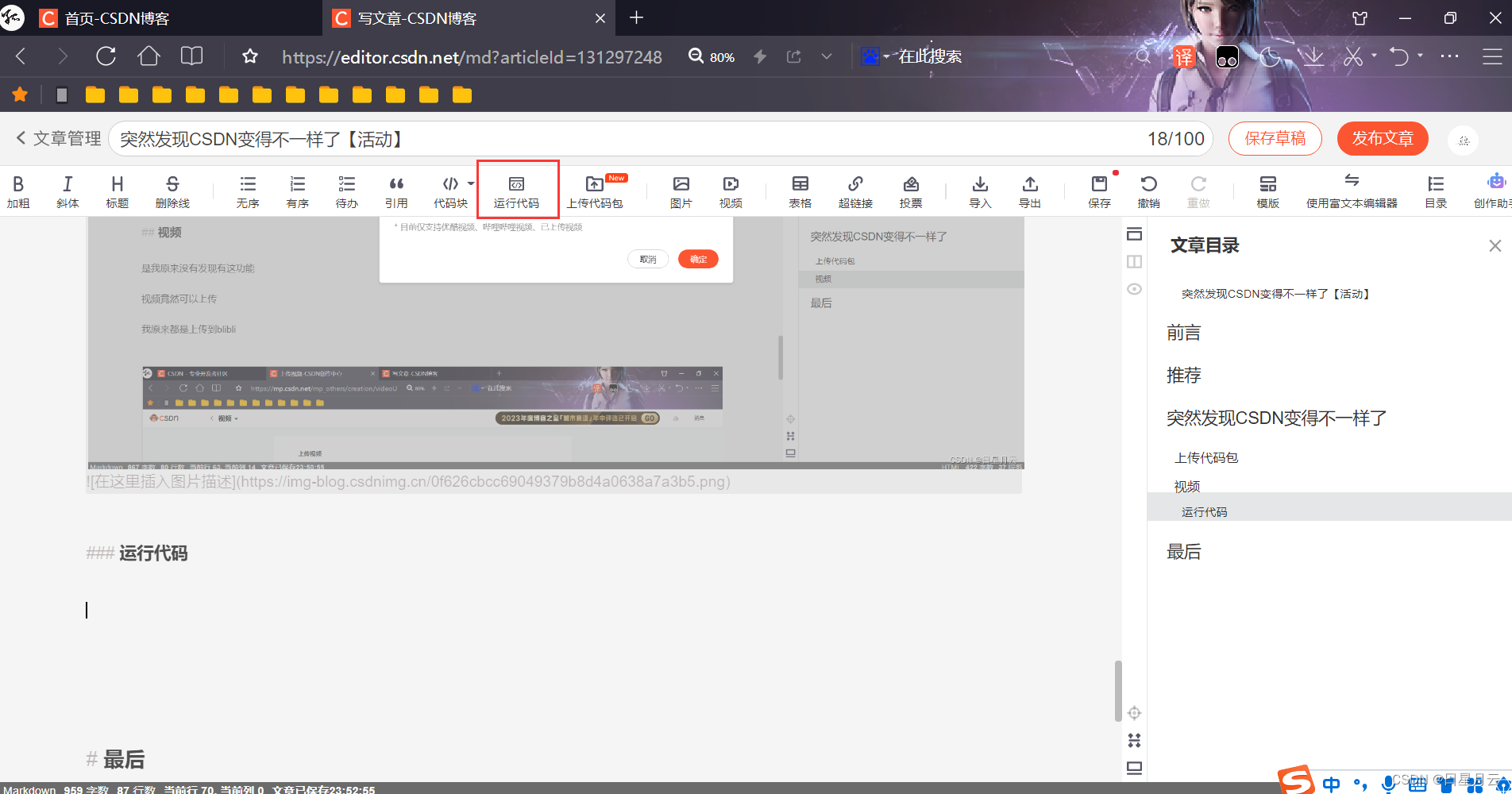This screenshot has height=794, width=1512.
Task: Toggle the preview eye icon
Action: (1134, 289)
